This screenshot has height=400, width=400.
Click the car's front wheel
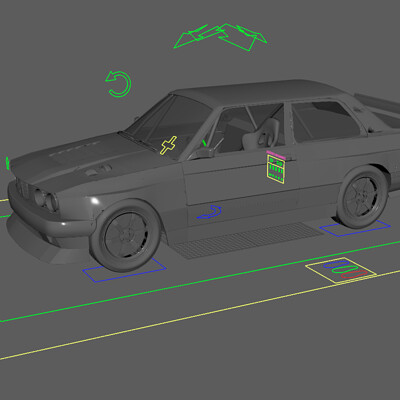126,235
